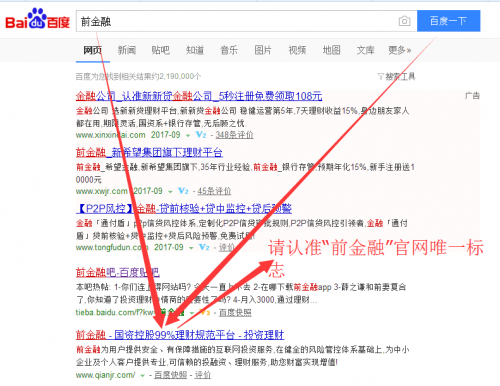
Task: Focus the search box containing 前金融
Action: coord(246,21)
